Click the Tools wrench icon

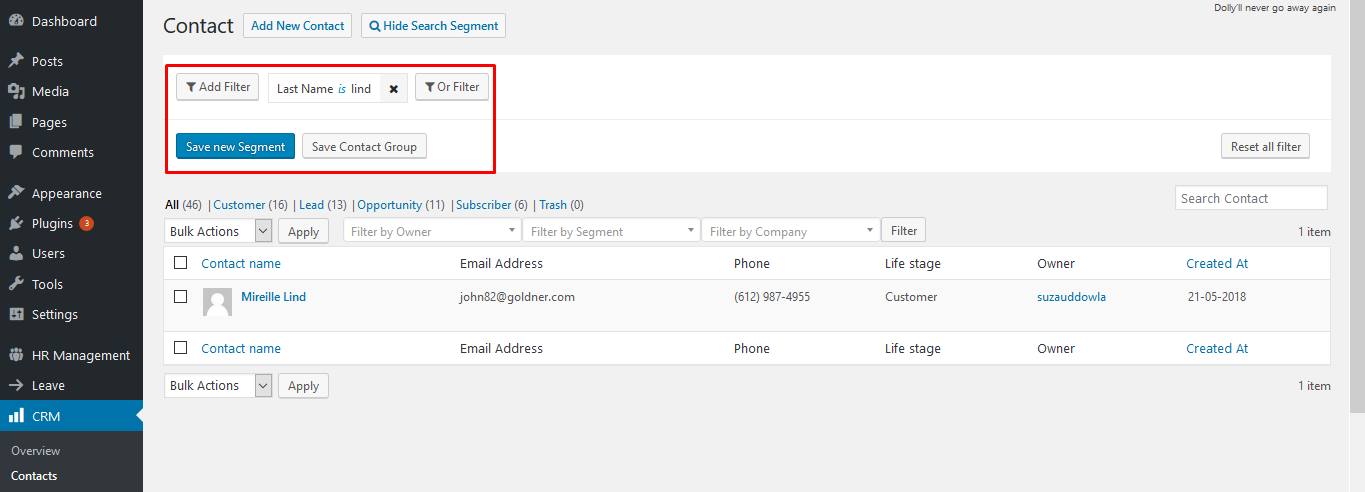click(x=16, y=284)
